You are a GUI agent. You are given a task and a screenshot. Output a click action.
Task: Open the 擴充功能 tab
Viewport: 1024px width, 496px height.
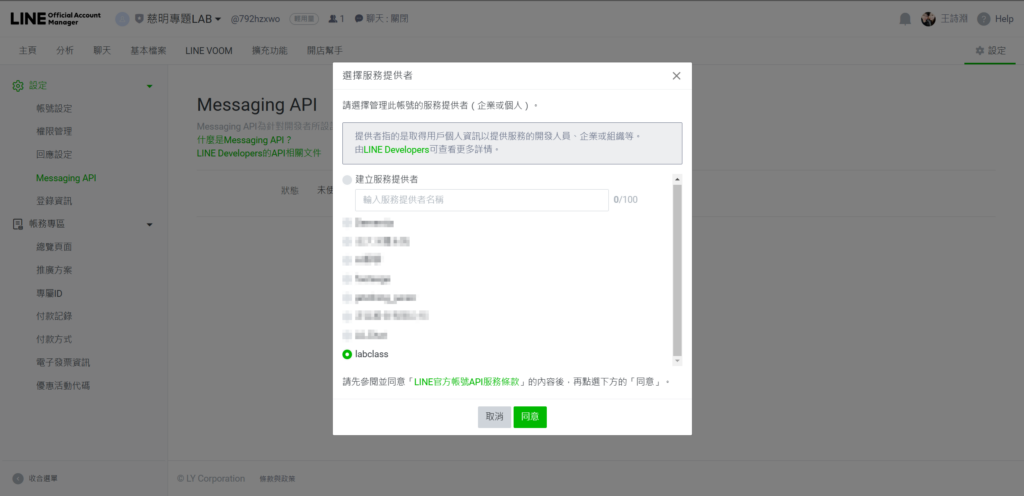coord(270,51)
